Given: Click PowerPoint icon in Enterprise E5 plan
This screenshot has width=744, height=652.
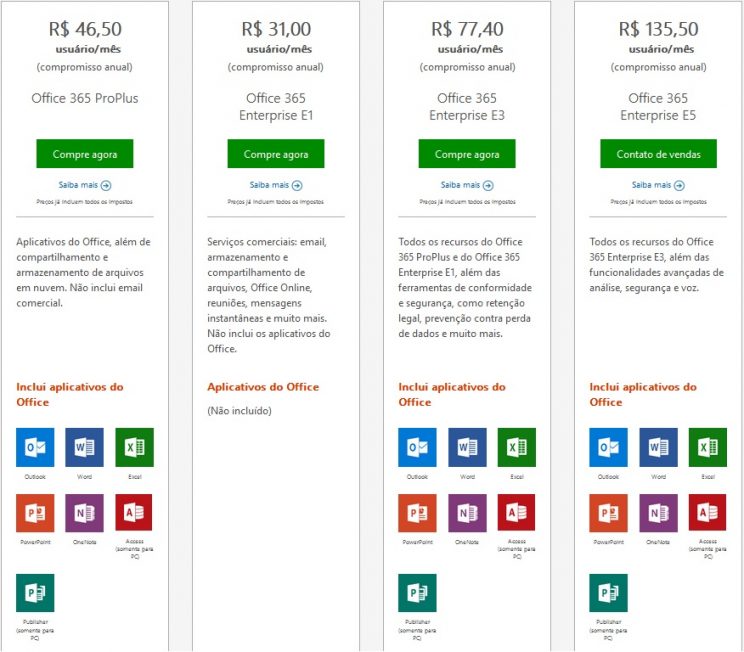Looking at the screenshot, I should [x=608, y=512].
